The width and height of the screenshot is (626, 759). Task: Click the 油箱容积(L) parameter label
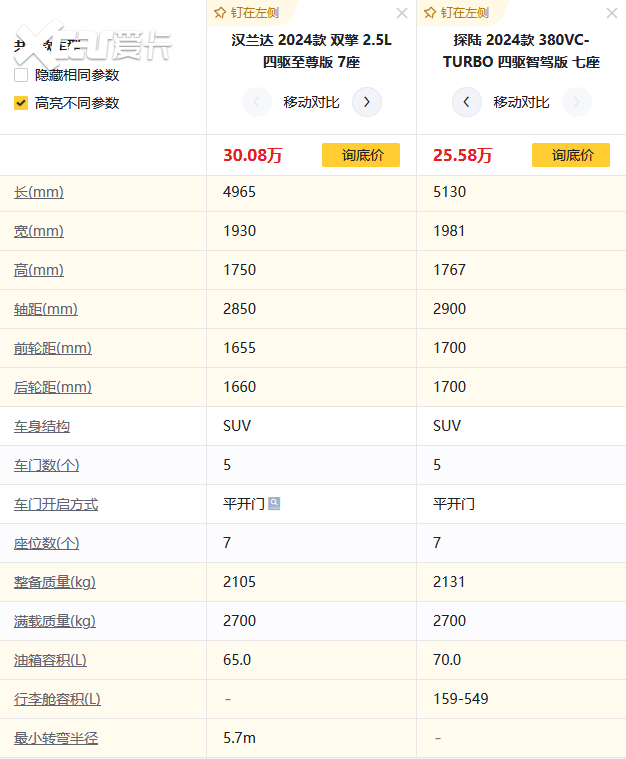[x=50, y=660]
